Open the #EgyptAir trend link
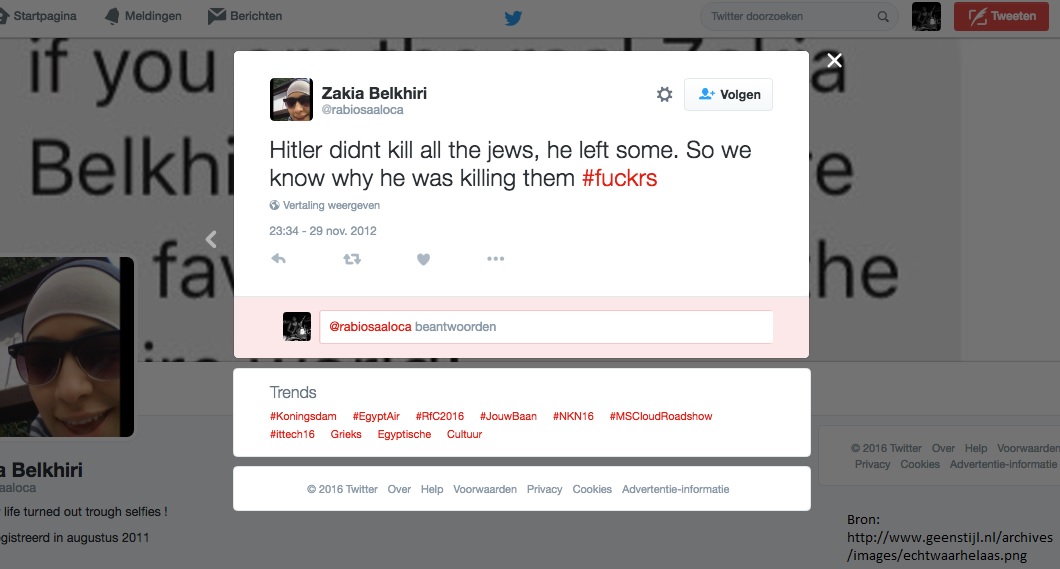This screenshot has height=569, width=1060. (x=376, y=416)
